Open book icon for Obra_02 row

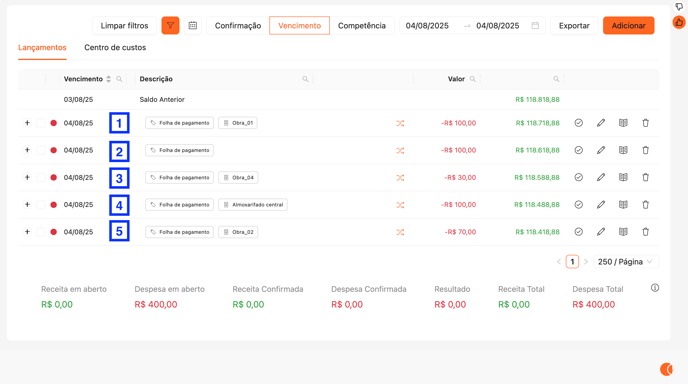point(623,232)
